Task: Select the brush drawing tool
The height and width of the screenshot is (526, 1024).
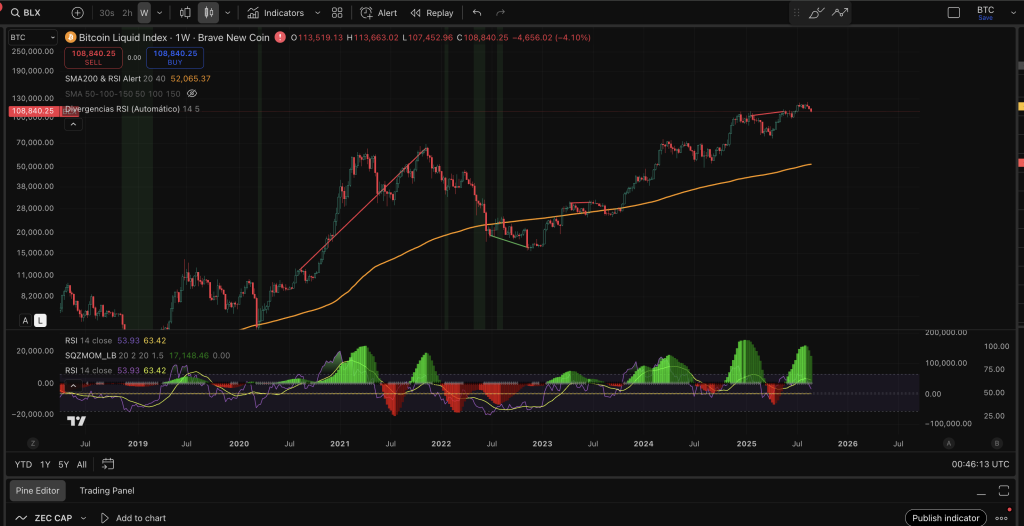Action: (816, 13)
